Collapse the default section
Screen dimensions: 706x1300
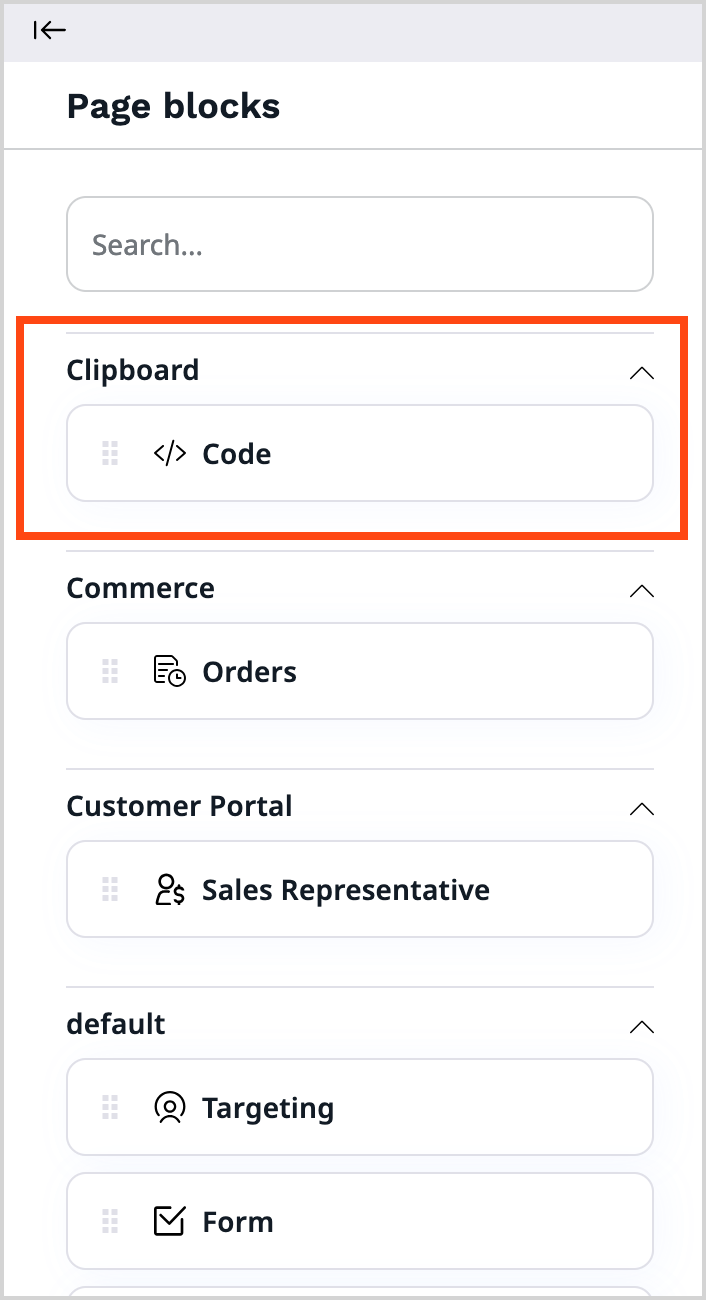641,1026
